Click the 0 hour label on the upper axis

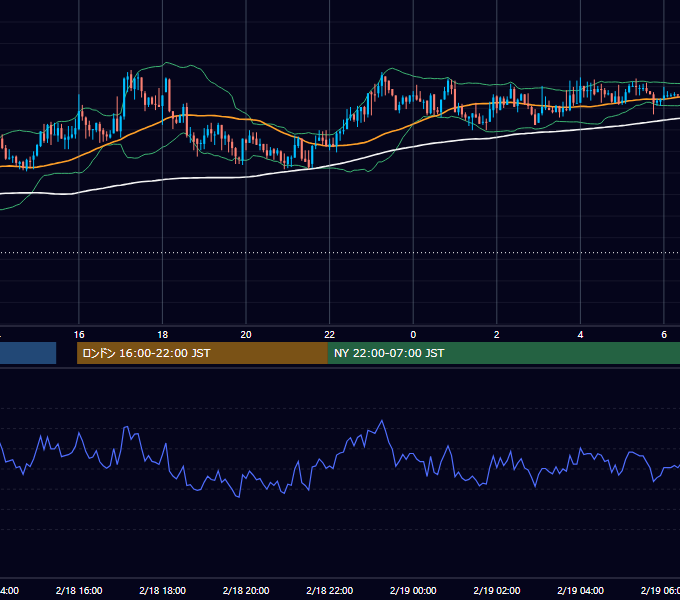413,335
